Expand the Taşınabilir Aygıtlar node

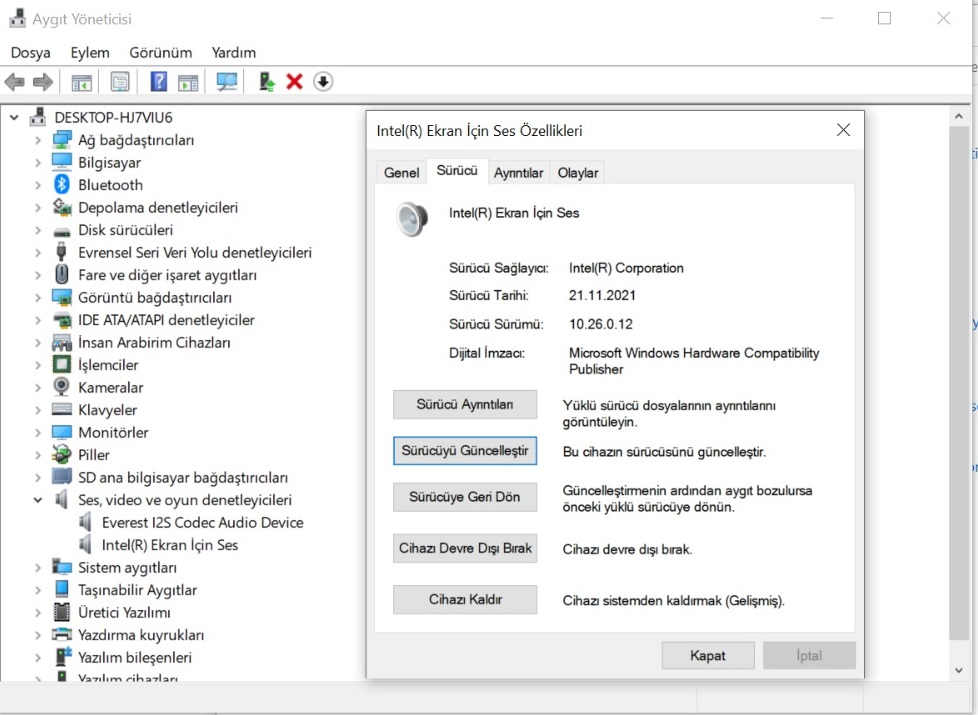click(x=37, y=590)
